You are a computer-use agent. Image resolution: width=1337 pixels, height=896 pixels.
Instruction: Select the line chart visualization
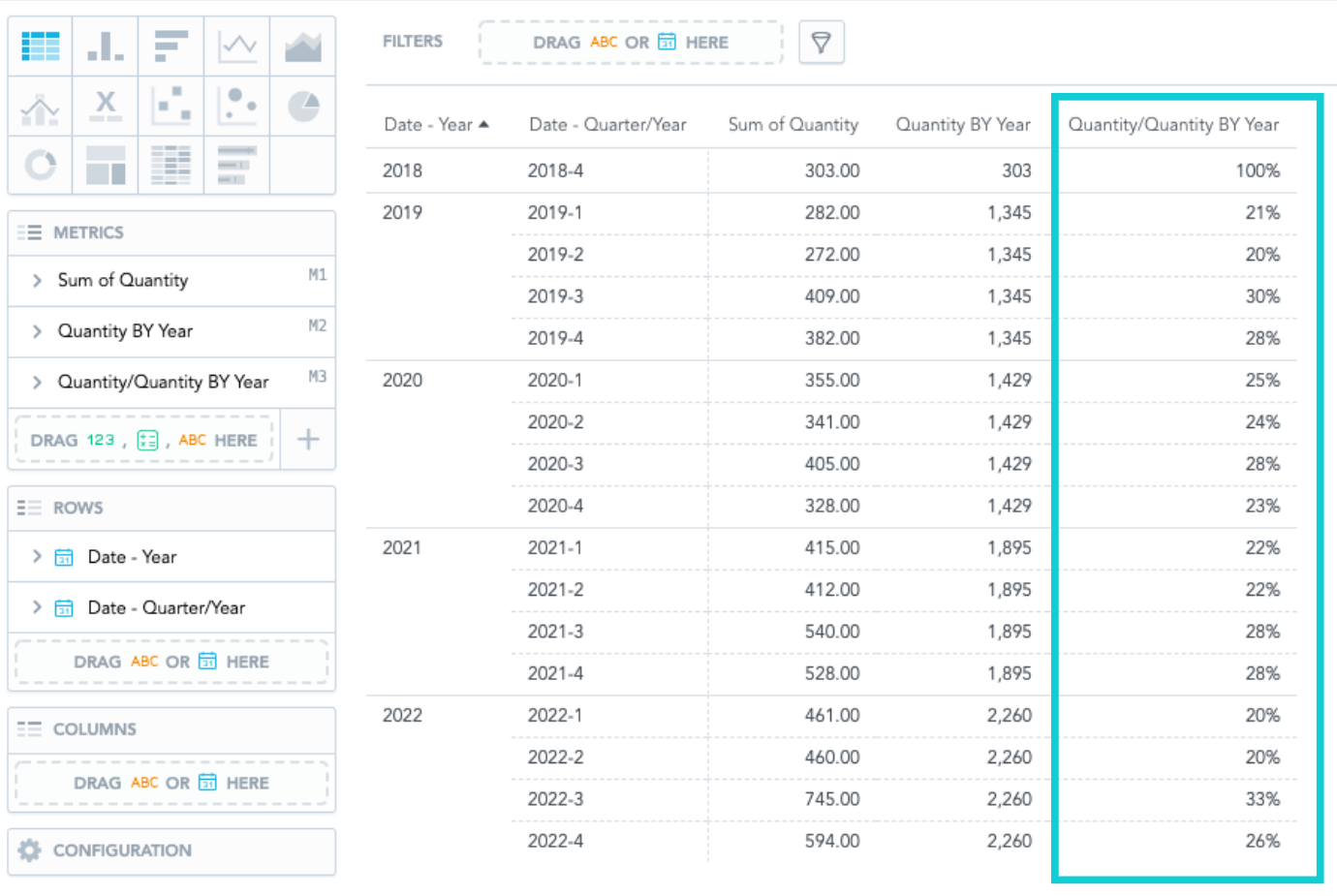[237, 46]
